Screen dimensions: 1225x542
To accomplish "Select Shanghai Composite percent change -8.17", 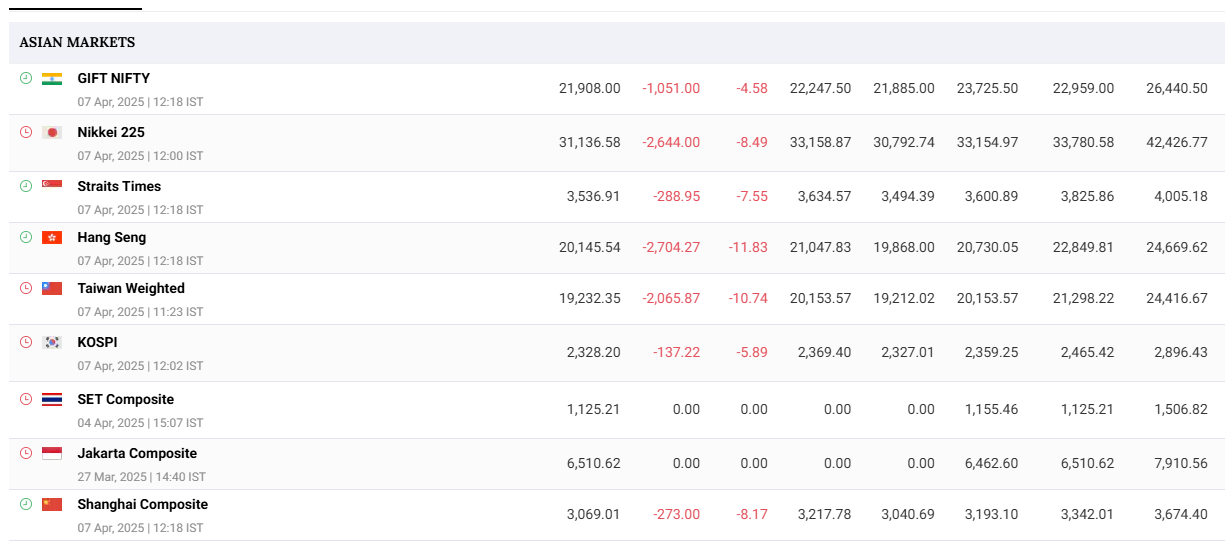I will pos(752,514).
